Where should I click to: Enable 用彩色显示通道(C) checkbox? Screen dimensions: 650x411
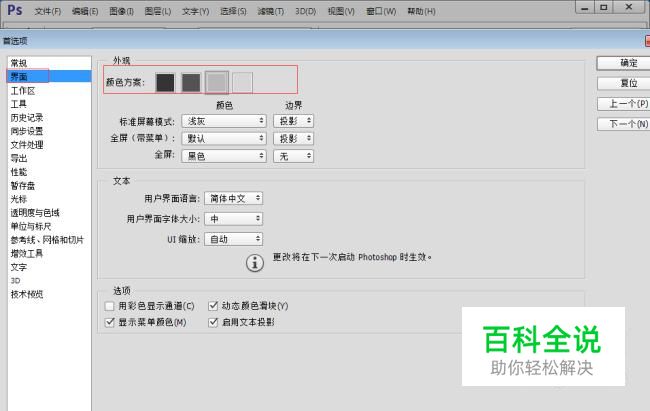[x=109, y=306]
